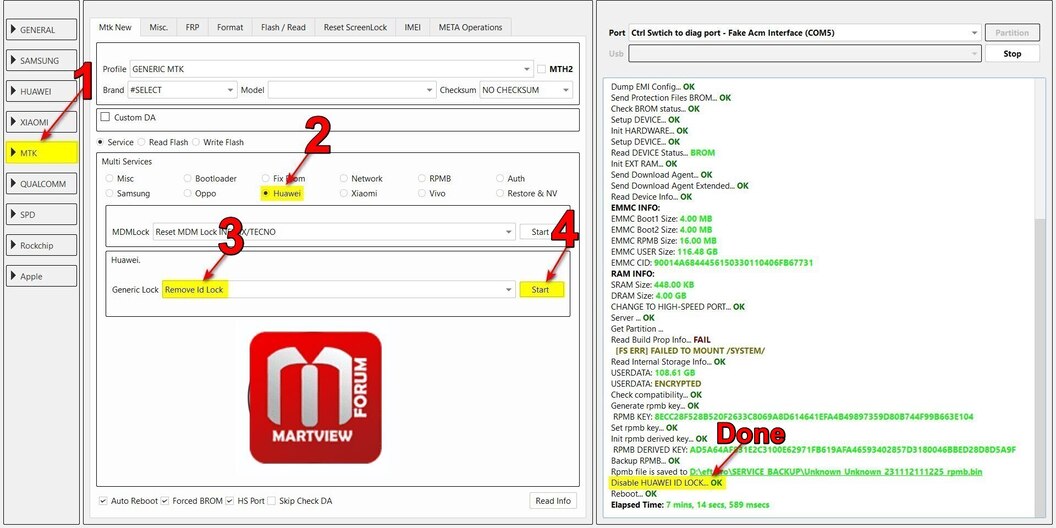Click Start next to MDMLock
The image size is (1056, 528).
point(541,232)
